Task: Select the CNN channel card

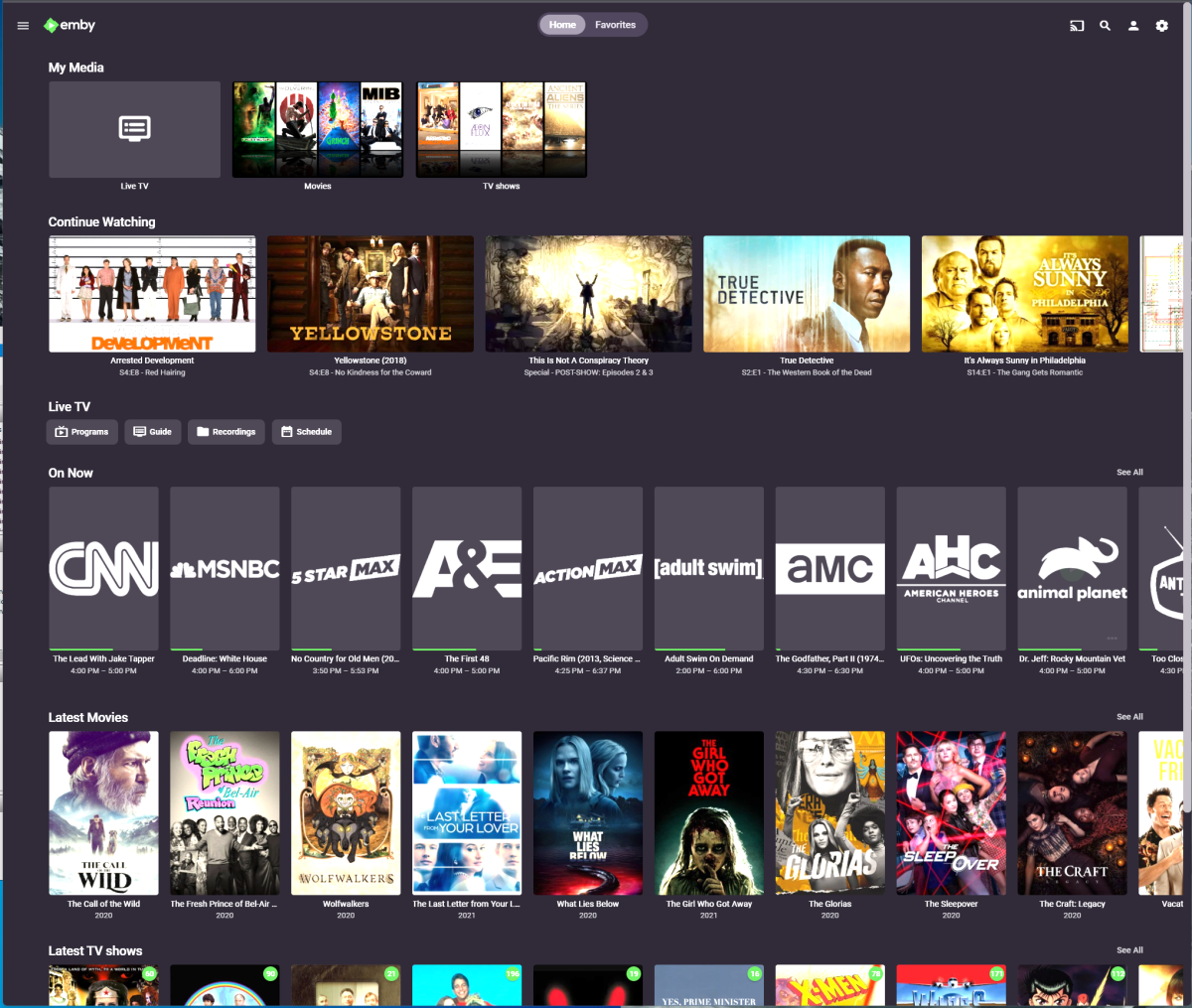Action: 103,568
